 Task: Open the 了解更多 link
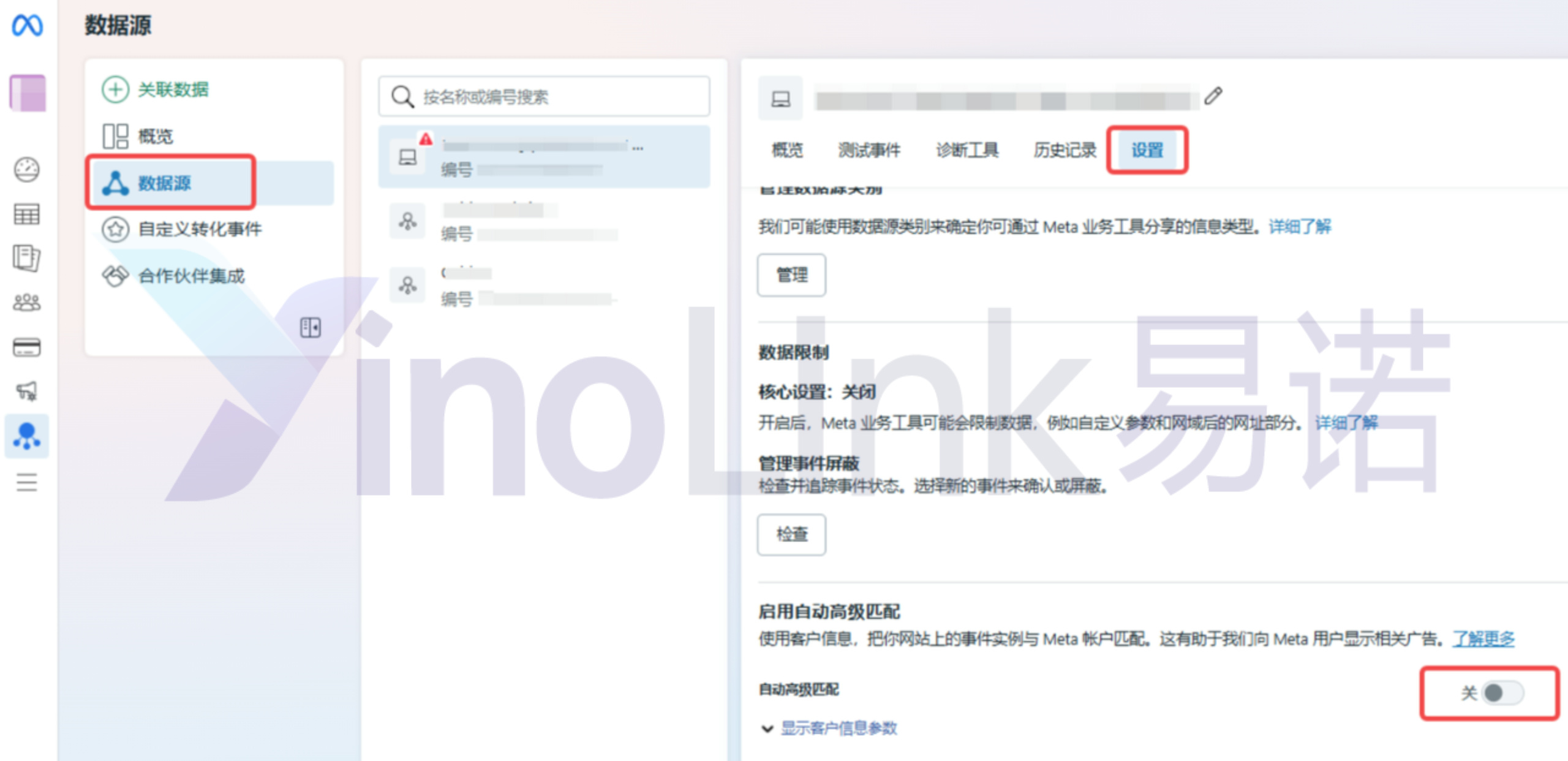click(x=1483, y=639)
